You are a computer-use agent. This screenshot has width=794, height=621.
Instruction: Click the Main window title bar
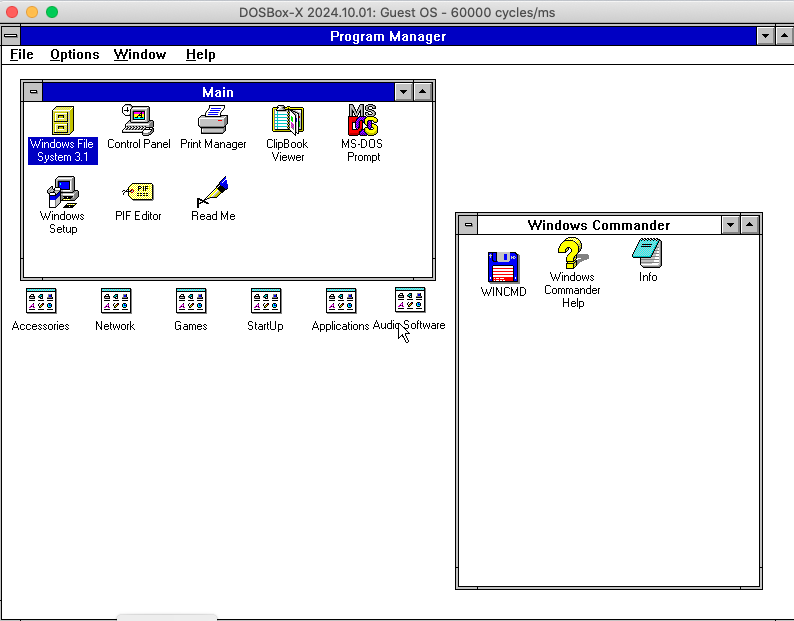pos(218,92)
